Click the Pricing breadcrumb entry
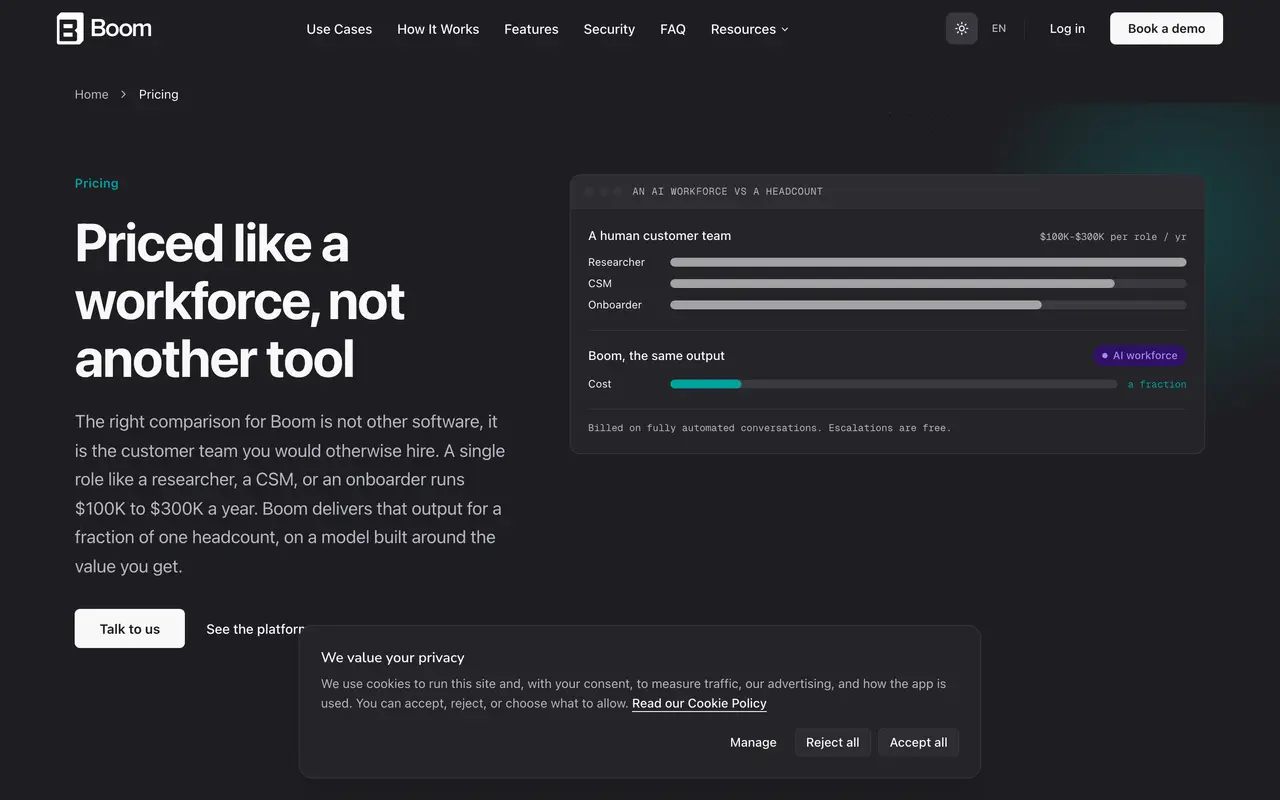This screenshot has width=1280, height=800. [158, 94]
